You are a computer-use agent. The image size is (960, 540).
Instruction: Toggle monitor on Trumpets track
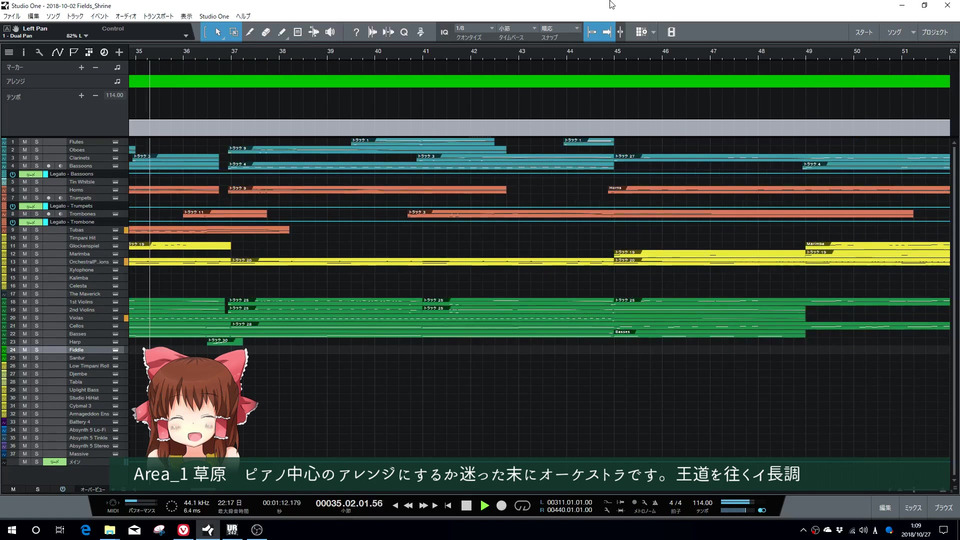point(60,198)
